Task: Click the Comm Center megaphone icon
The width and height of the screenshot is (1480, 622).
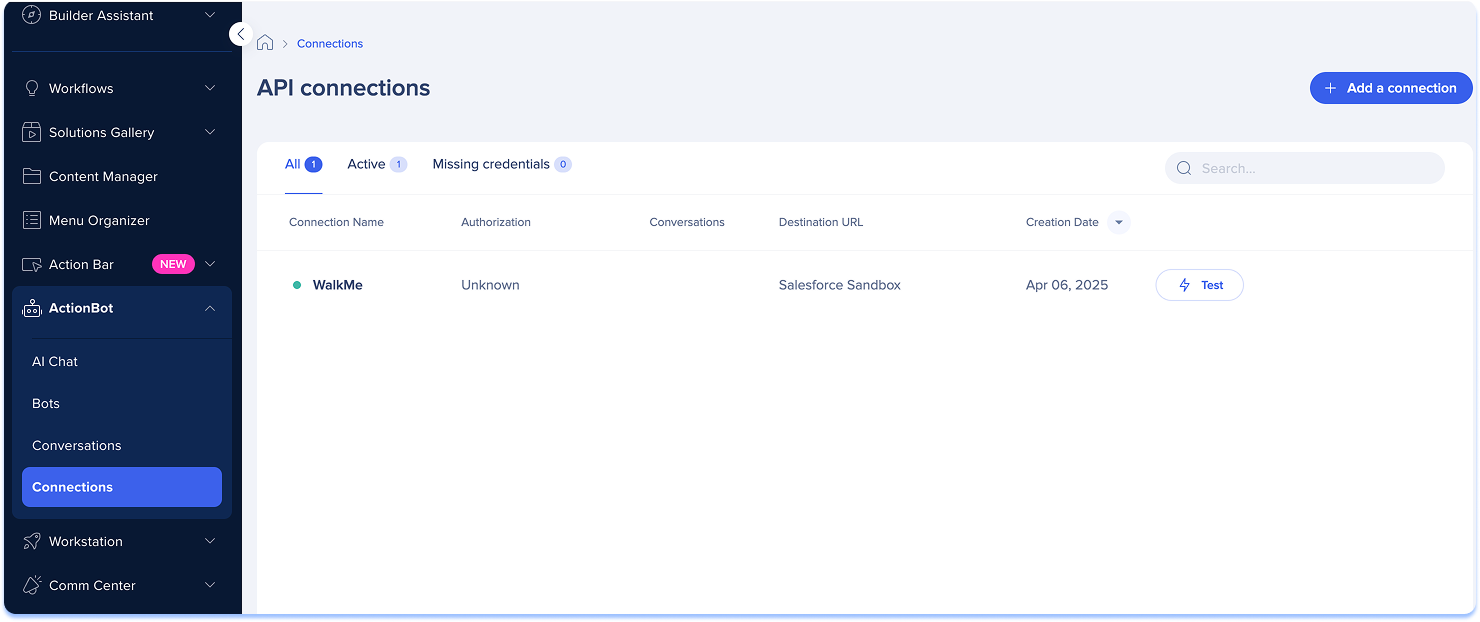Action: coord(32,585)
